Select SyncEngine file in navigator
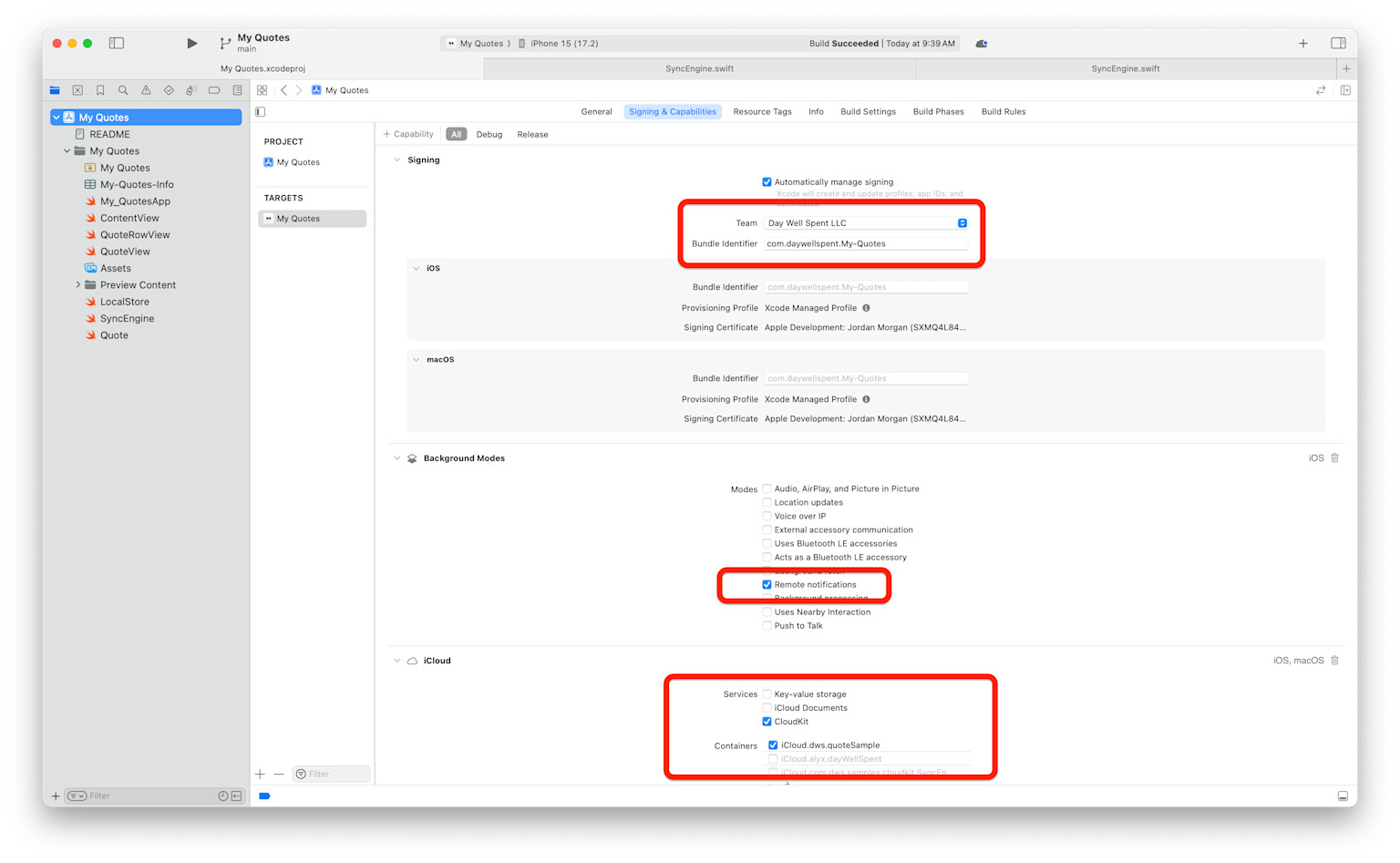The width and height of the screenshot is (1400, 863). point(127,319)
